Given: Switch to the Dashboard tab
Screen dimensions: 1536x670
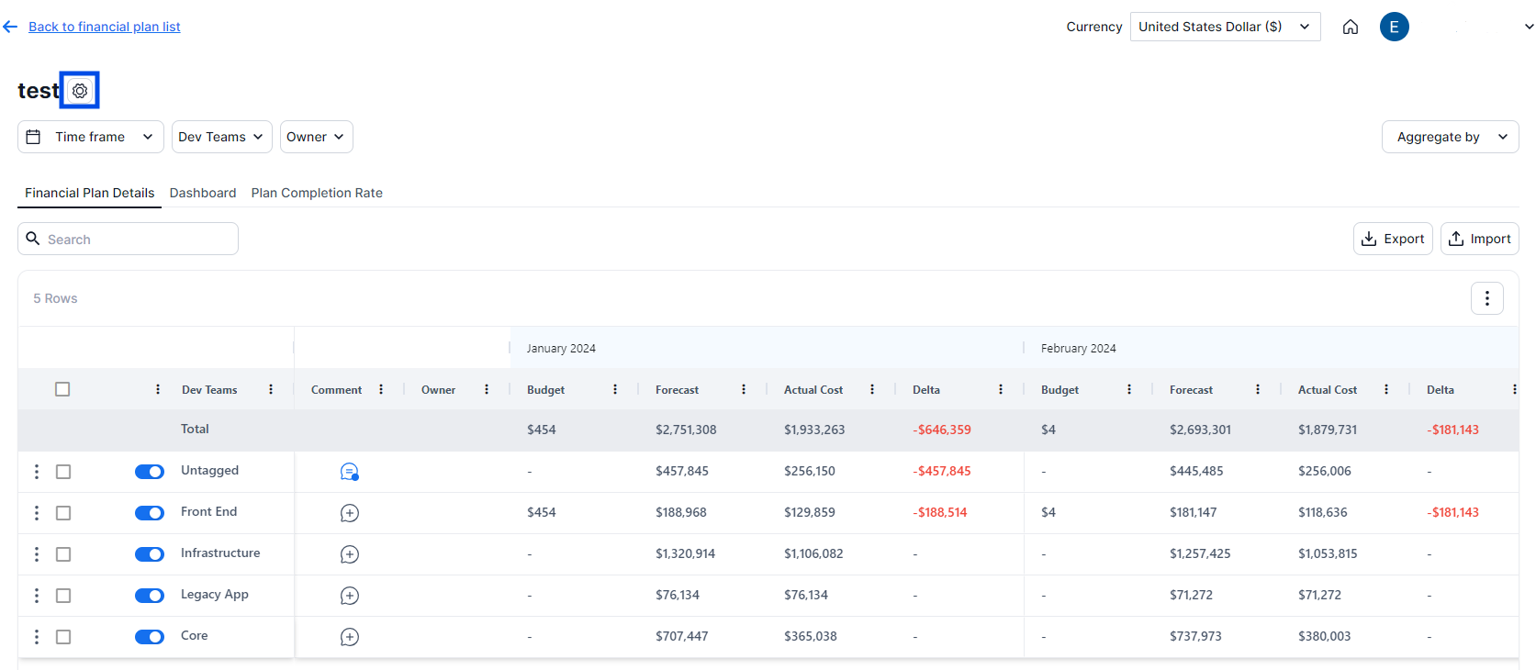Looking at the screenshot, I should (x=203, y=193).
